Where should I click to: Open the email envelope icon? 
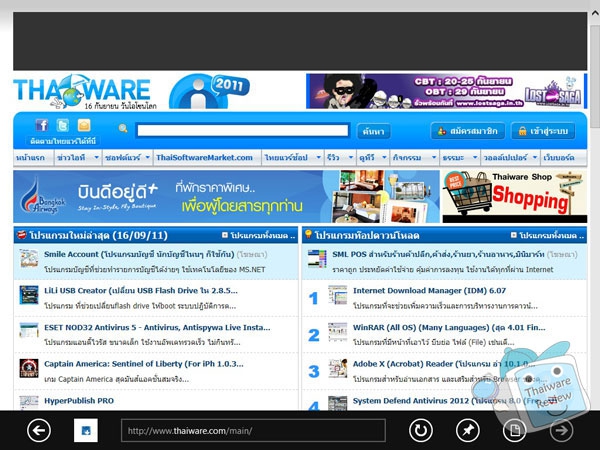tap(84, 125)
